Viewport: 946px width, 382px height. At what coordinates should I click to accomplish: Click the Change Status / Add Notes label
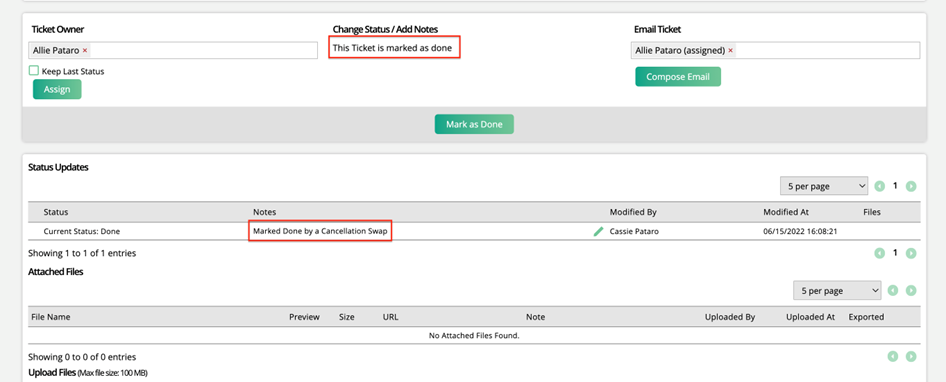(385, 29)
